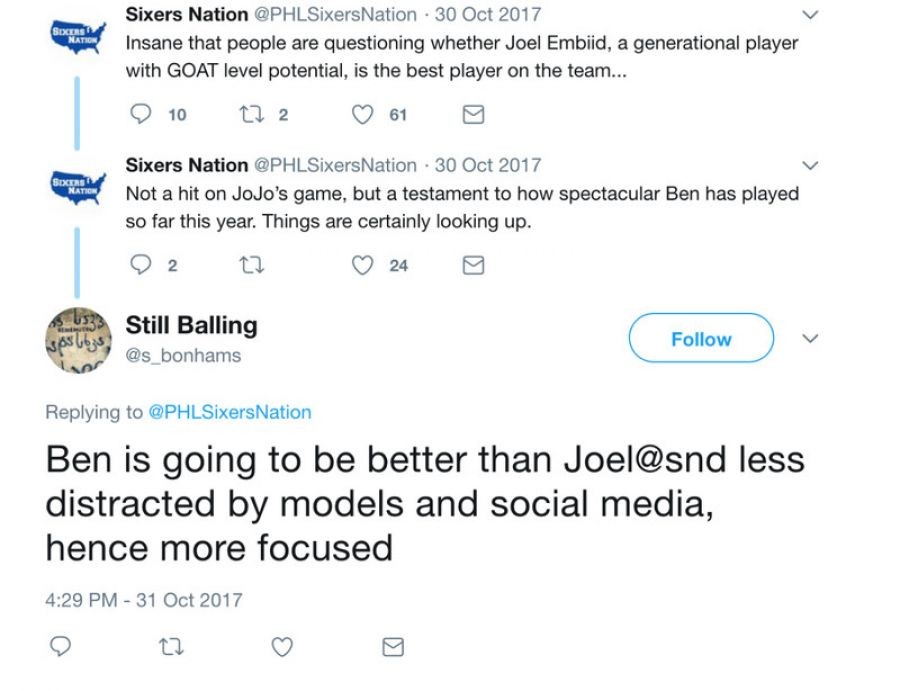Viewport: 900px width, 691px height.
Task: View Still Balling's profile avatar
Action: tap(74, 341)
